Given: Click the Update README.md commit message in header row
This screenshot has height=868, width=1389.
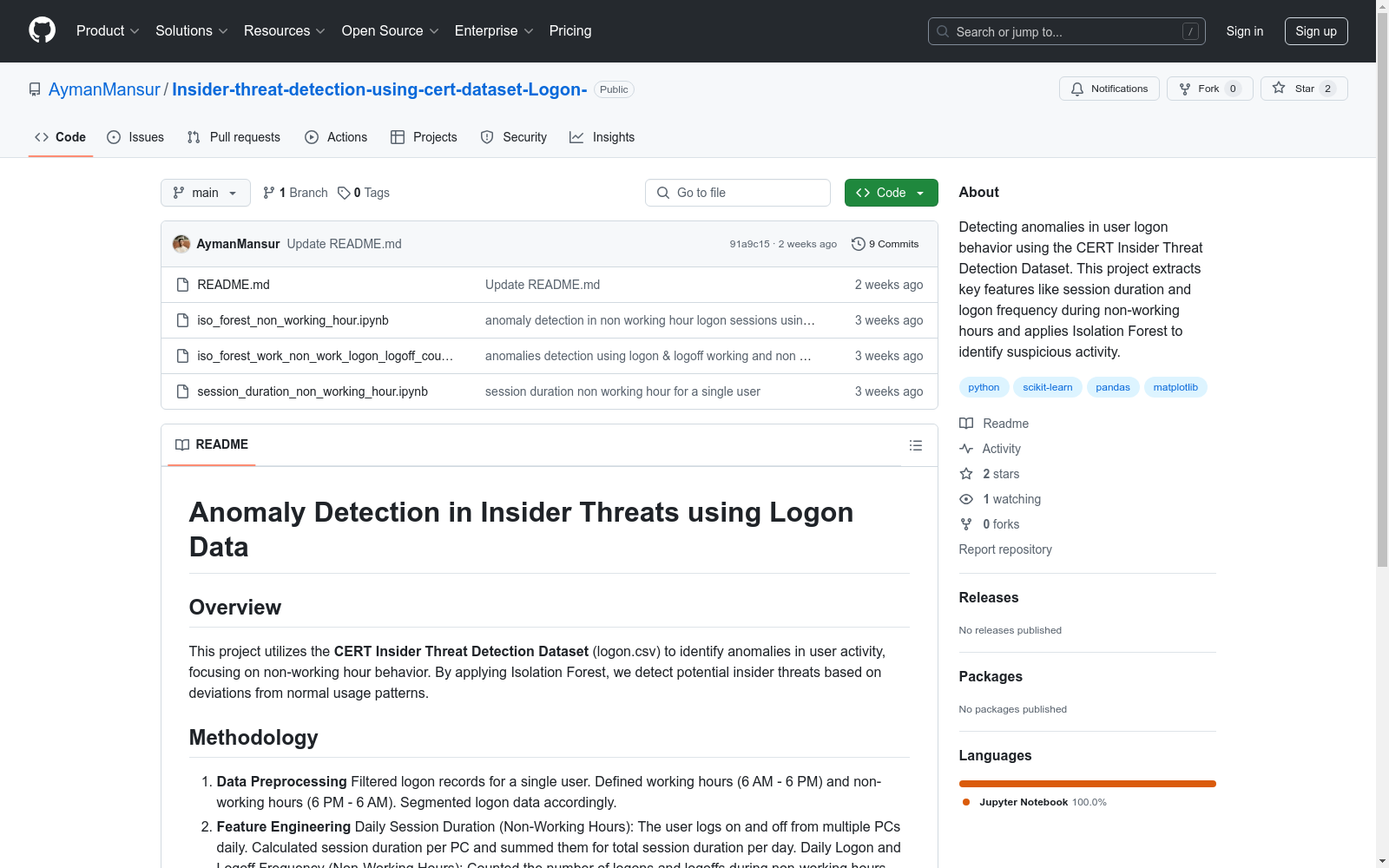Looking at the screenshot, I should tap(344, 244).
